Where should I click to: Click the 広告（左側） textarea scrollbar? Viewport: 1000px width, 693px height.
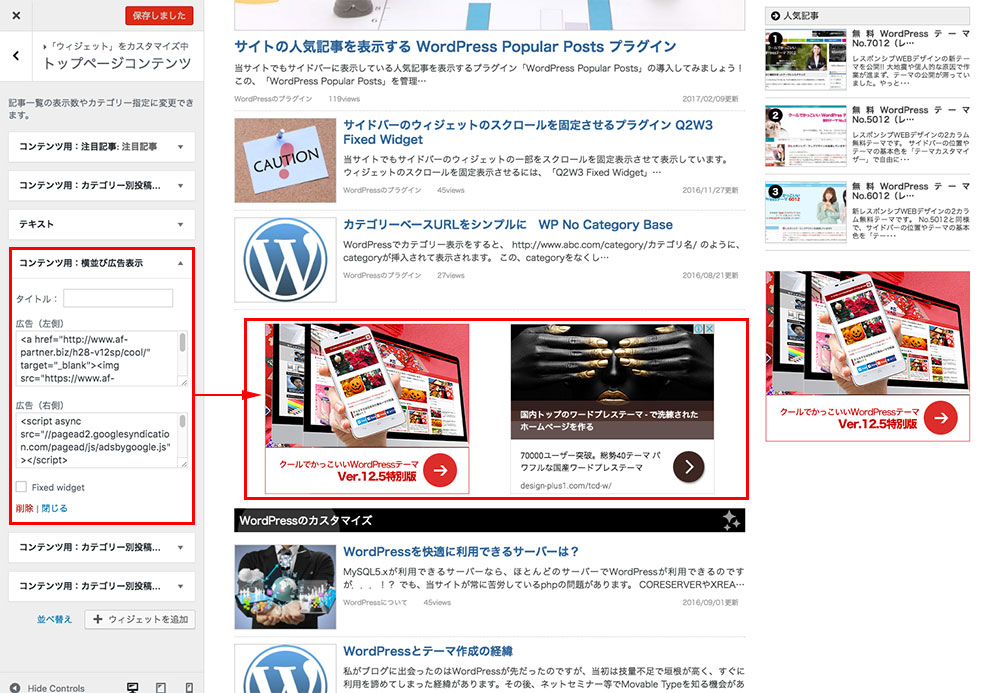tap(183, 358)
